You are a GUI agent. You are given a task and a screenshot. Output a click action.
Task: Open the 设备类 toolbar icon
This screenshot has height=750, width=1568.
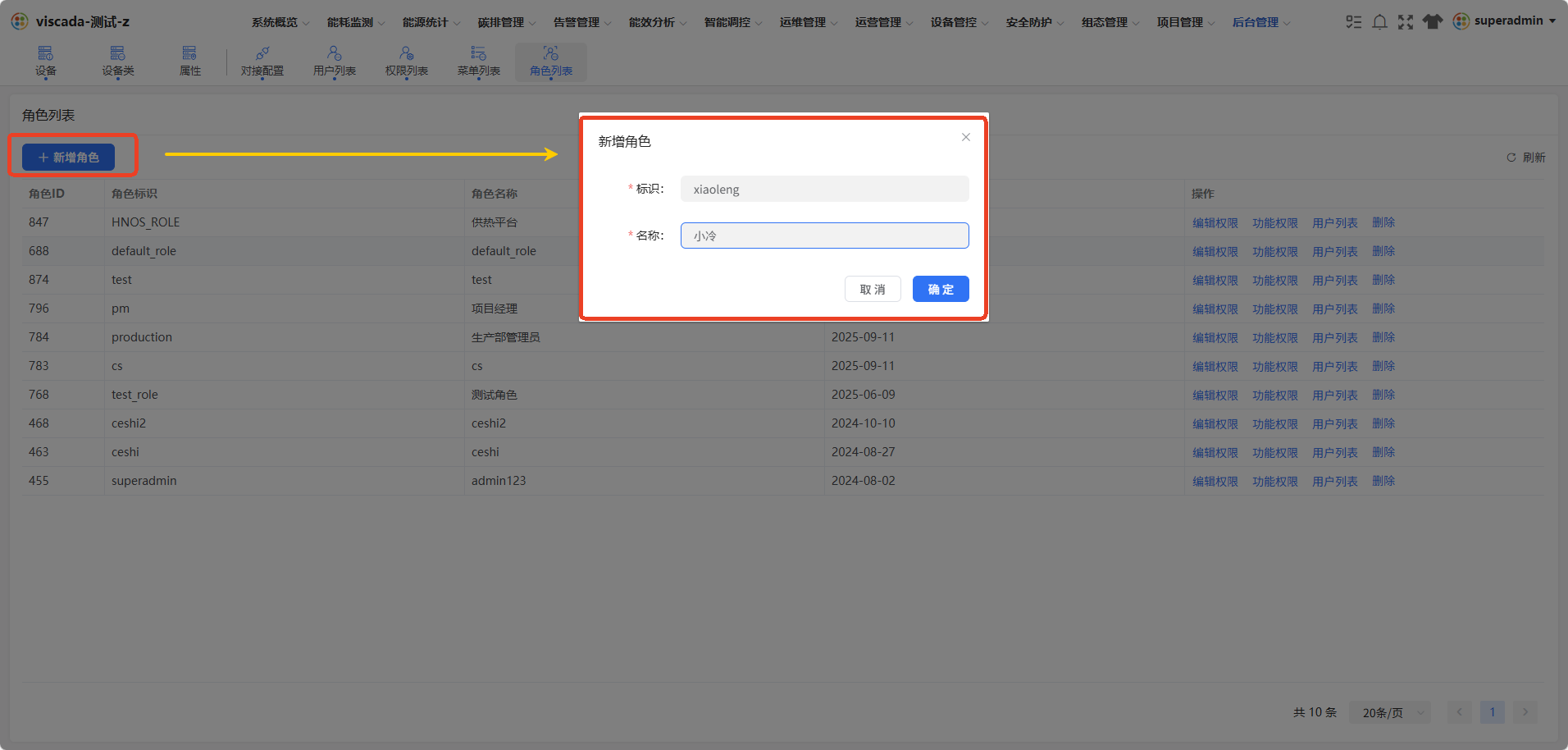pos(118,62)
